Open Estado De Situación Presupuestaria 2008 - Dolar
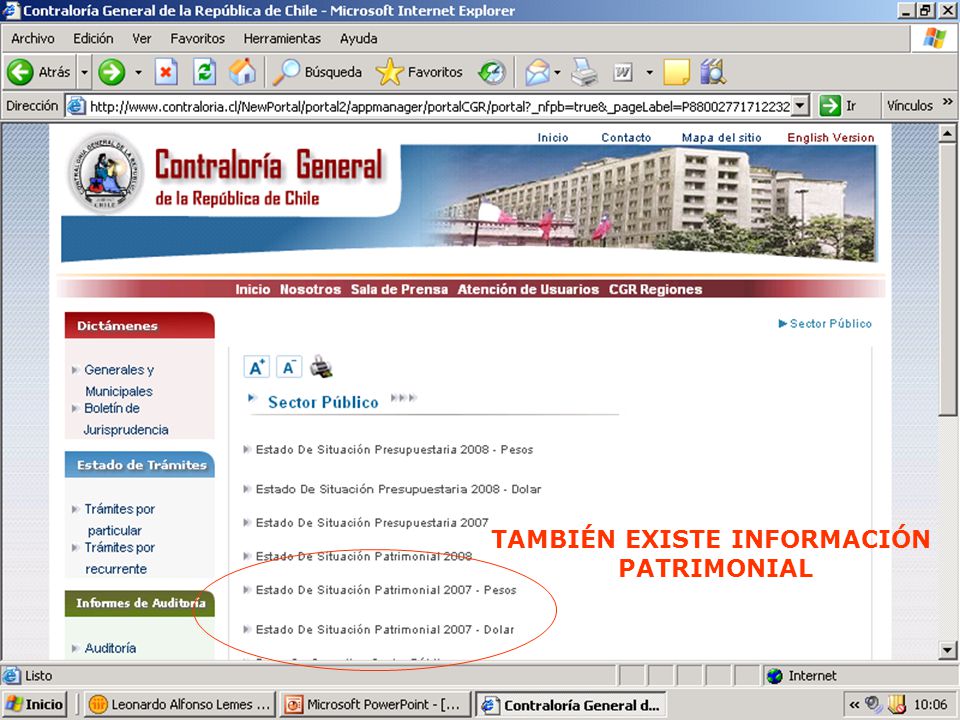 click(x=399, y=489)
